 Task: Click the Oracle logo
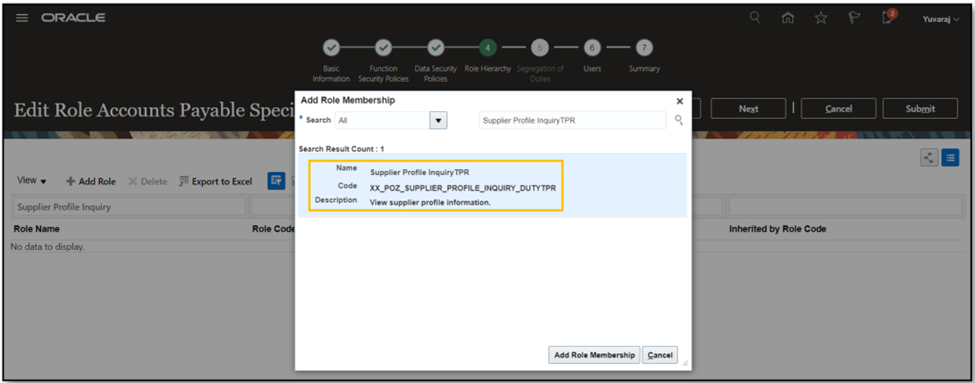[x=73, y=18]
